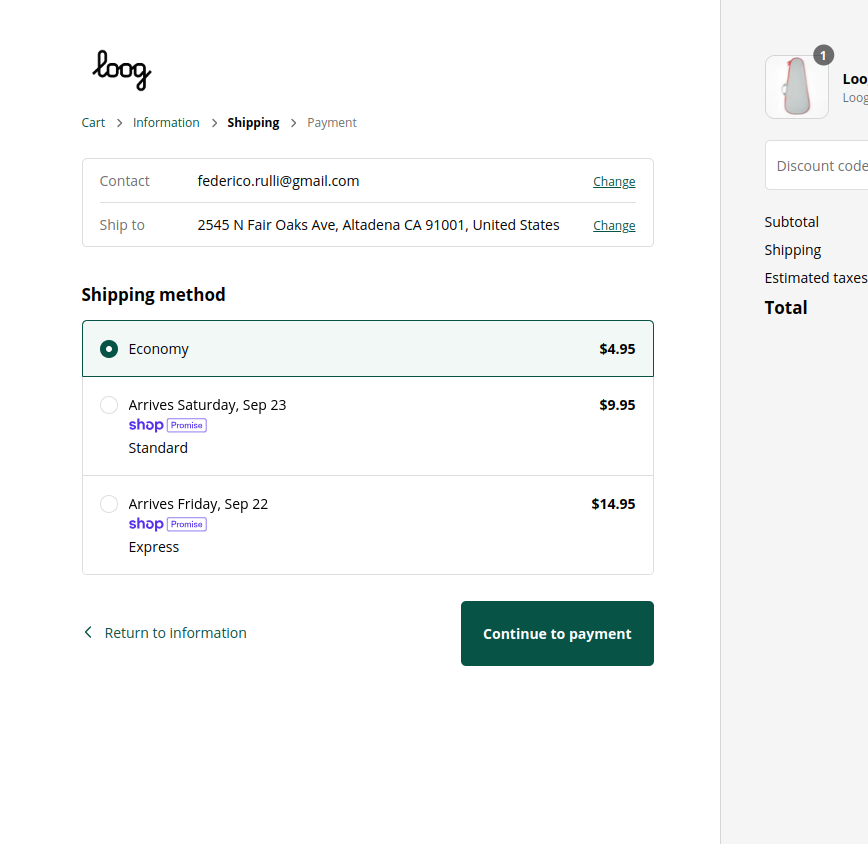
Task: Click the quantity badge on product thumbnail
Action: point(823,55)
